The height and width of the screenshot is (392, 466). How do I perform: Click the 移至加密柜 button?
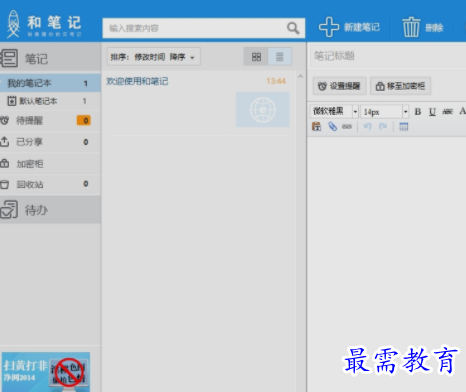[x=400, y=86]
